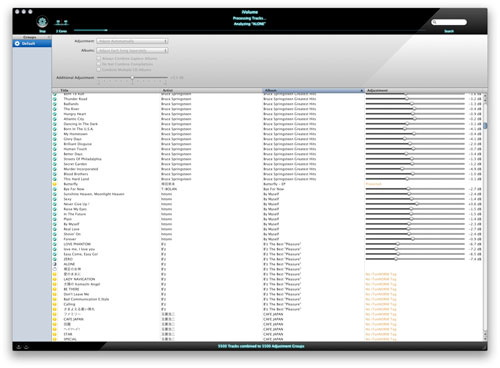Click the 2 Cores toolbar icon

pyautogui.click(x=61, y=22)
